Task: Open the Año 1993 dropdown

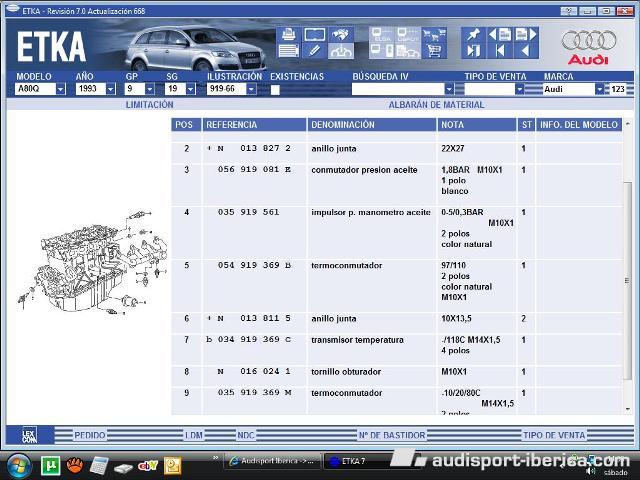Action: click(111, 89)
